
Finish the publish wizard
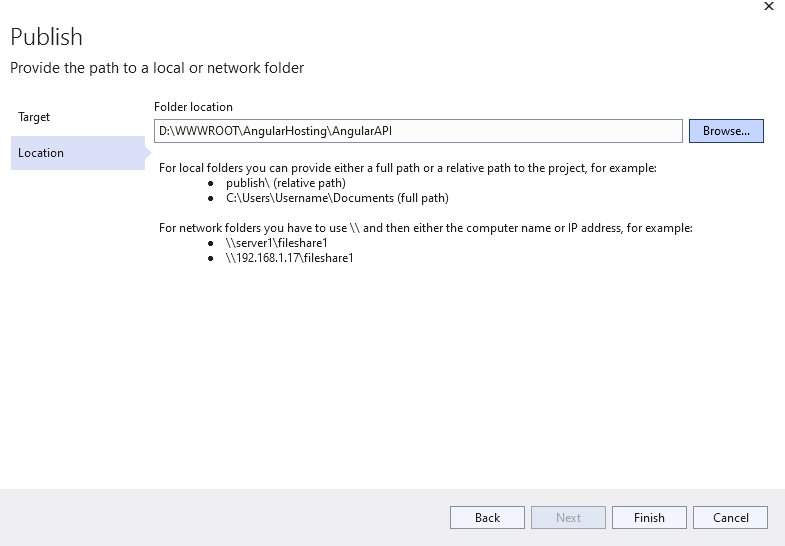(x=649, y=517)
